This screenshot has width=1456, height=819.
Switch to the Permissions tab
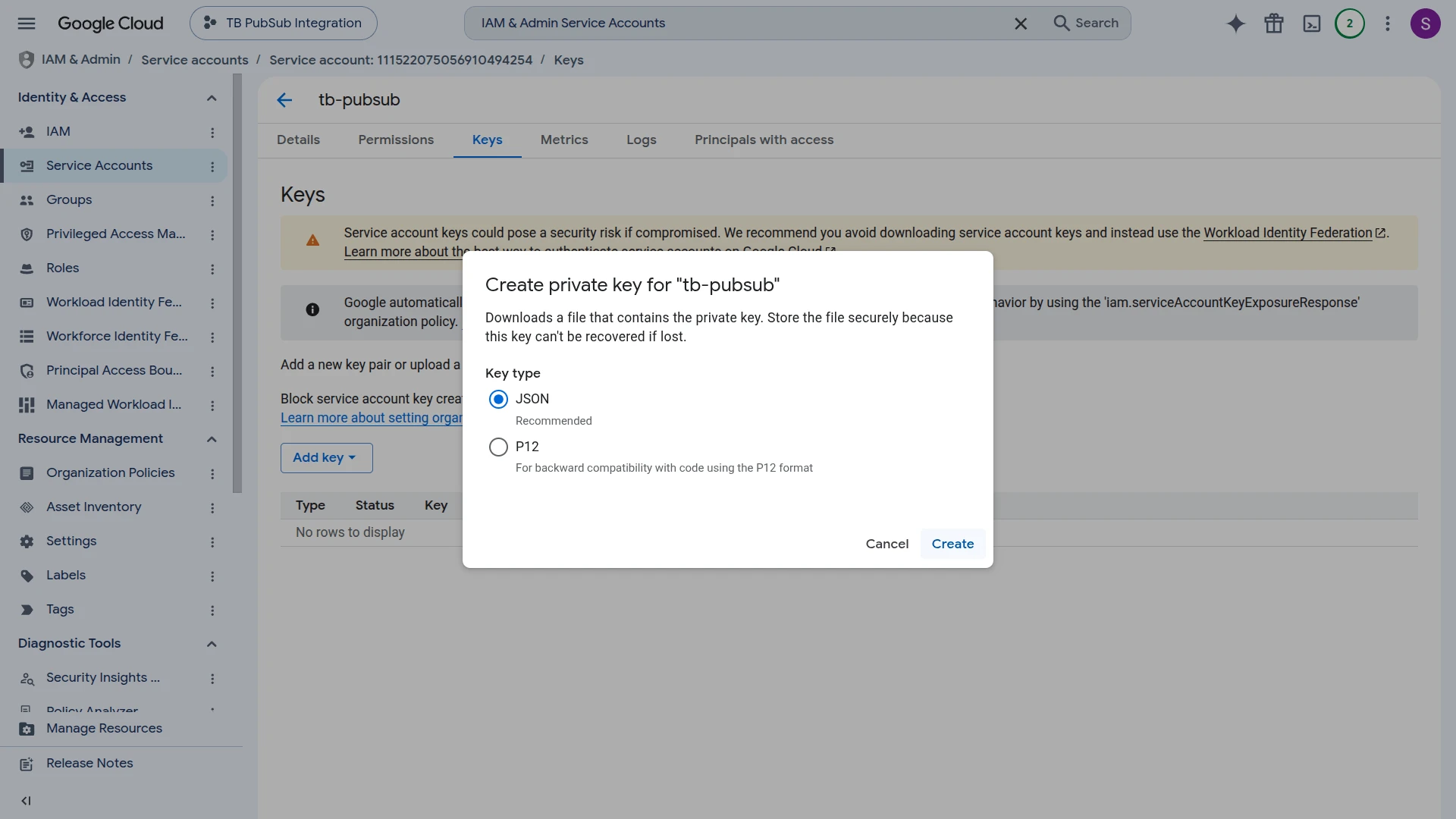(396, 140)
